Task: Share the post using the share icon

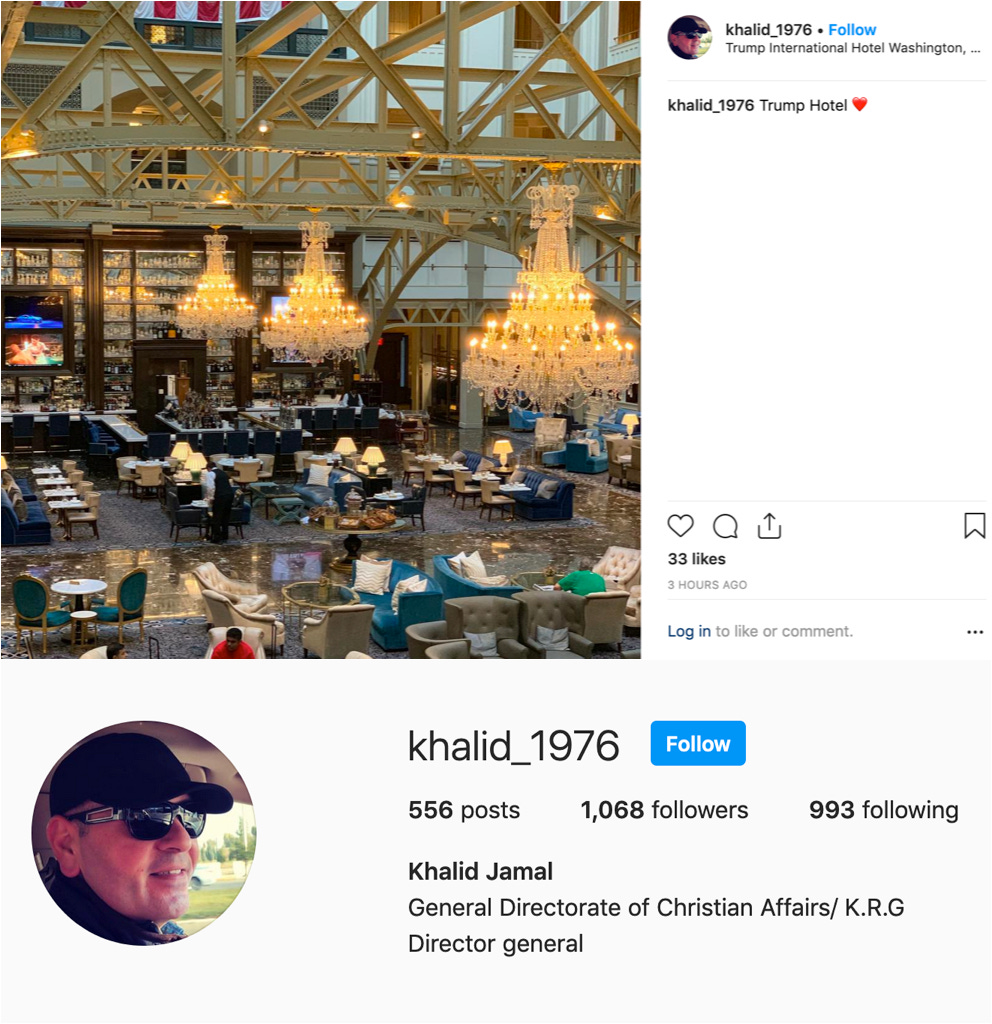Action: [x=769, y=526]
